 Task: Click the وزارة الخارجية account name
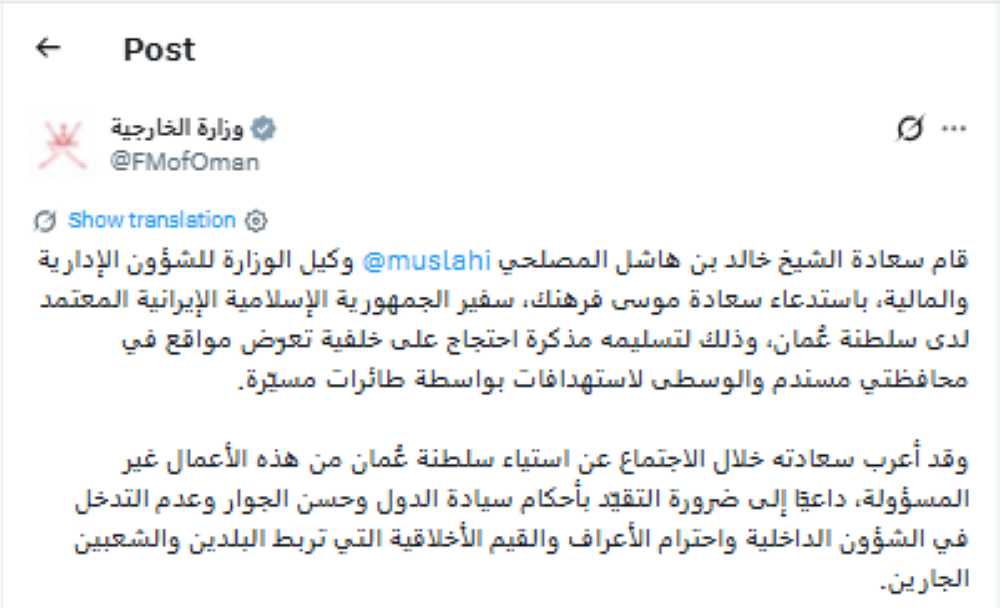pos(177,128)
